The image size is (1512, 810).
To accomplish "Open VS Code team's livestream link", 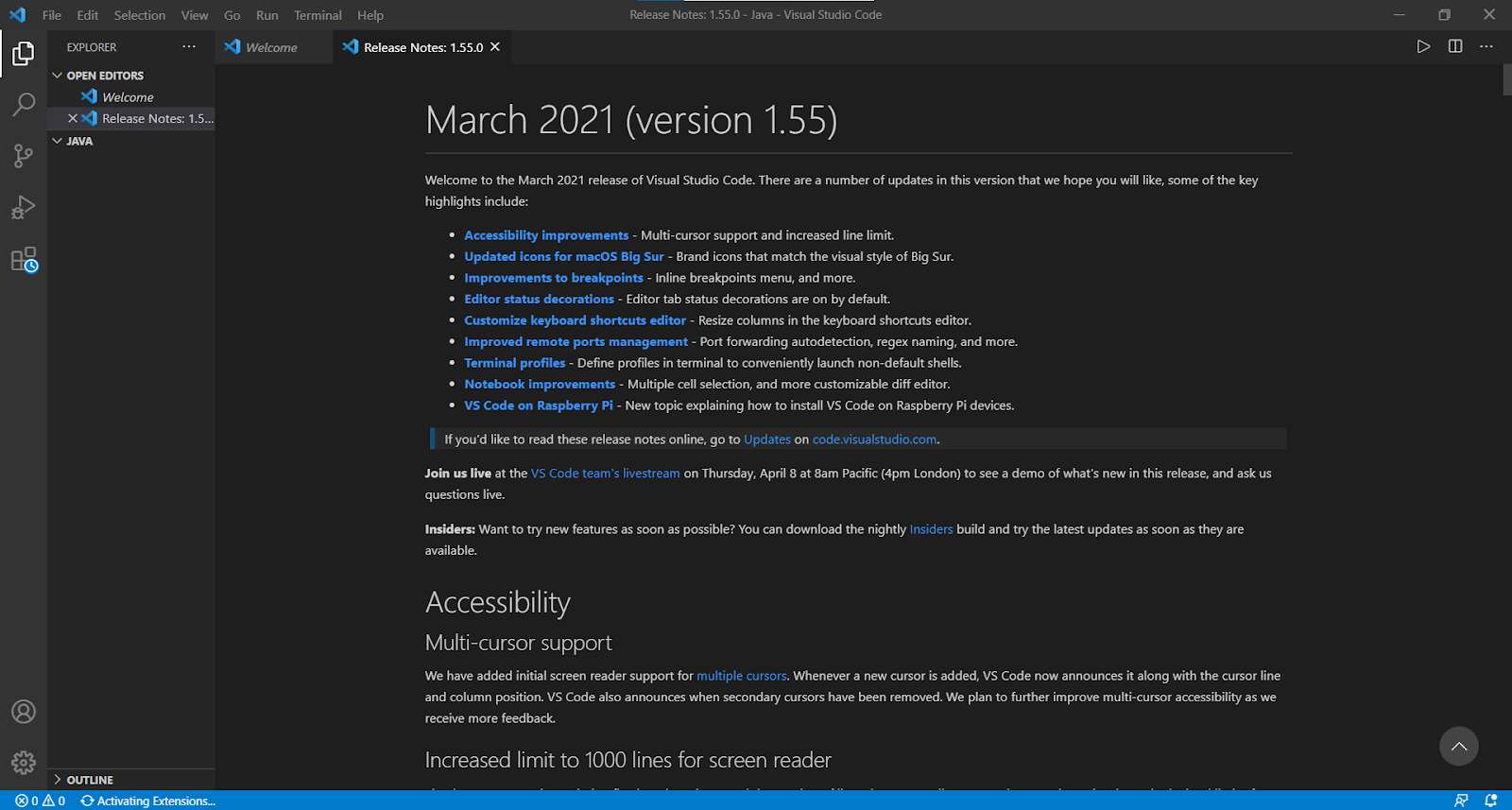I will point(605,474).
